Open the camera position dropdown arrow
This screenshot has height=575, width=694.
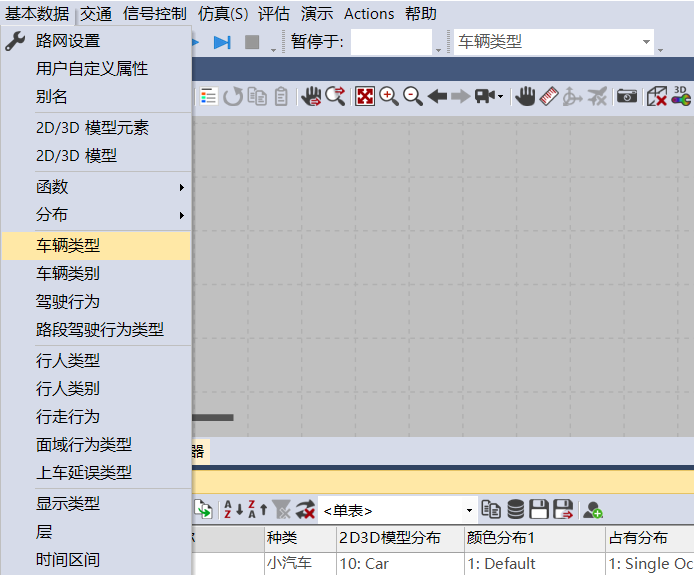click(501, 96)
